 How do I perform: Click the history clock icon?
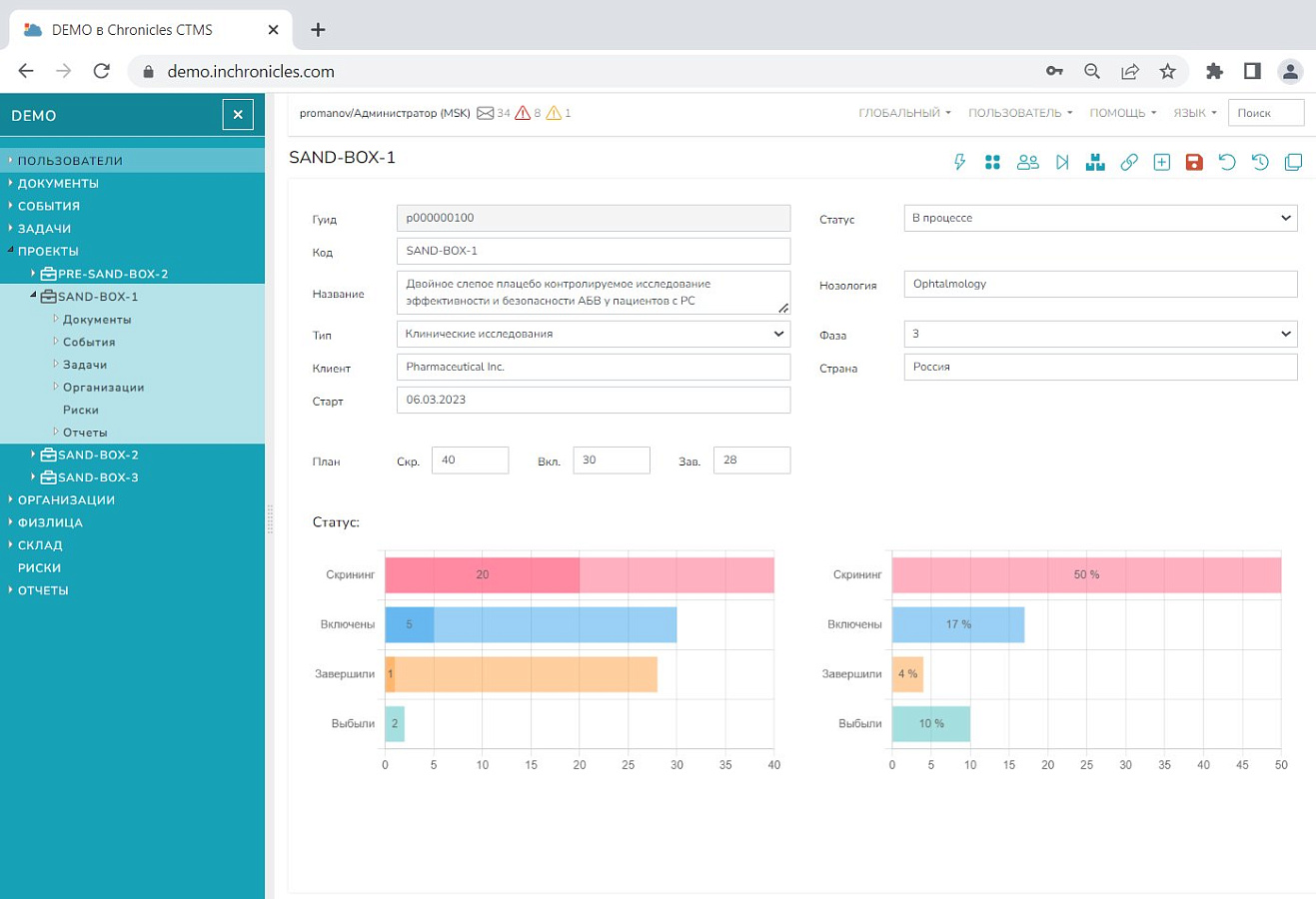[1260, 162]
